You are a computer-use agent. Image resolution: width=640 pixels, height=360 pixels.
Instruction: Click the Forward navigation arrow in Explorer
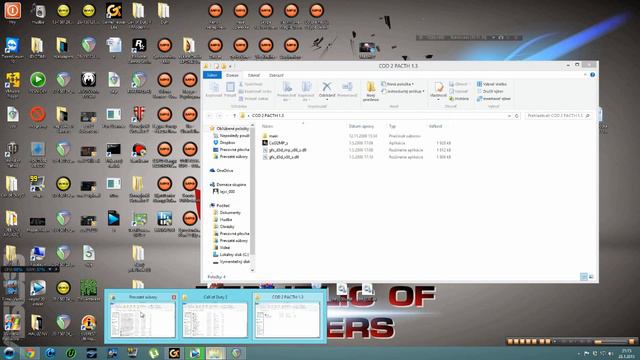(x=219, y=116)
